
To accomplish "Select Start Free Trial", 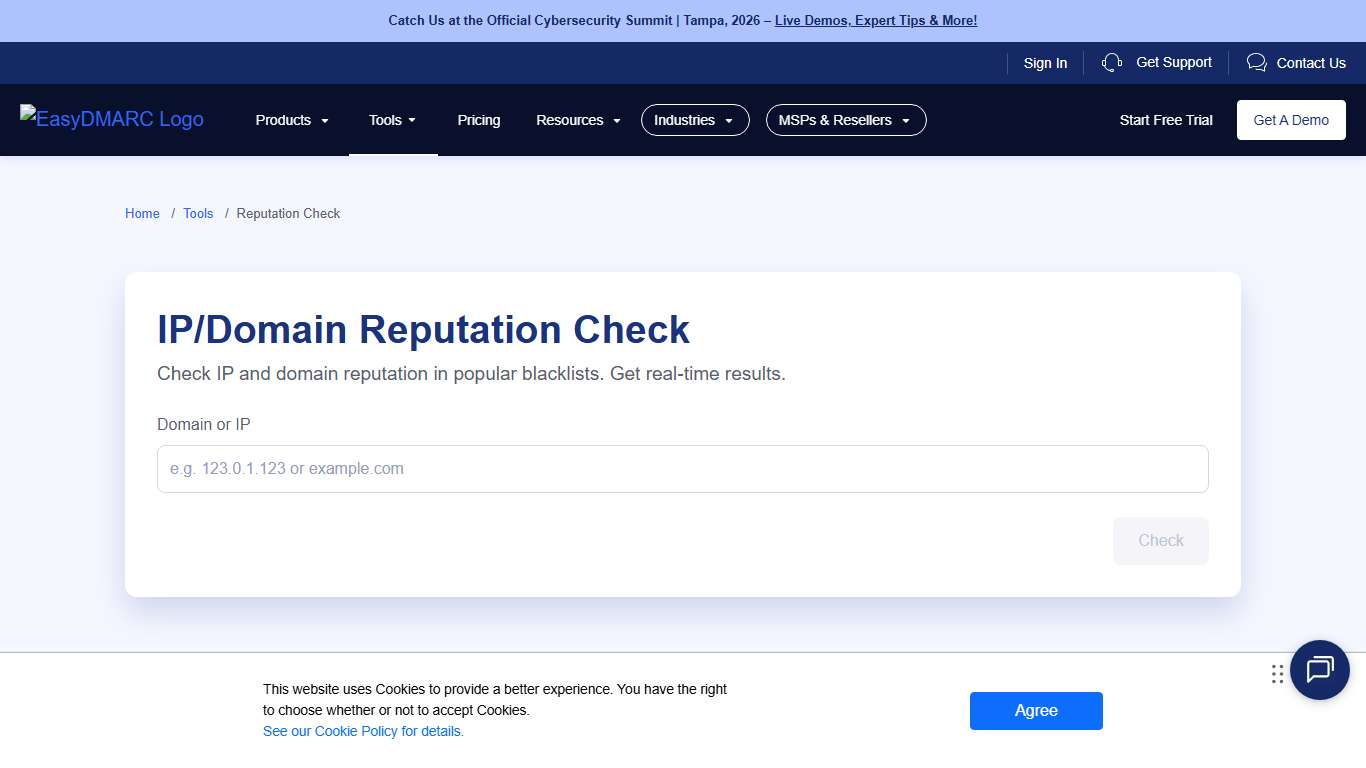I will [1165, 119].
